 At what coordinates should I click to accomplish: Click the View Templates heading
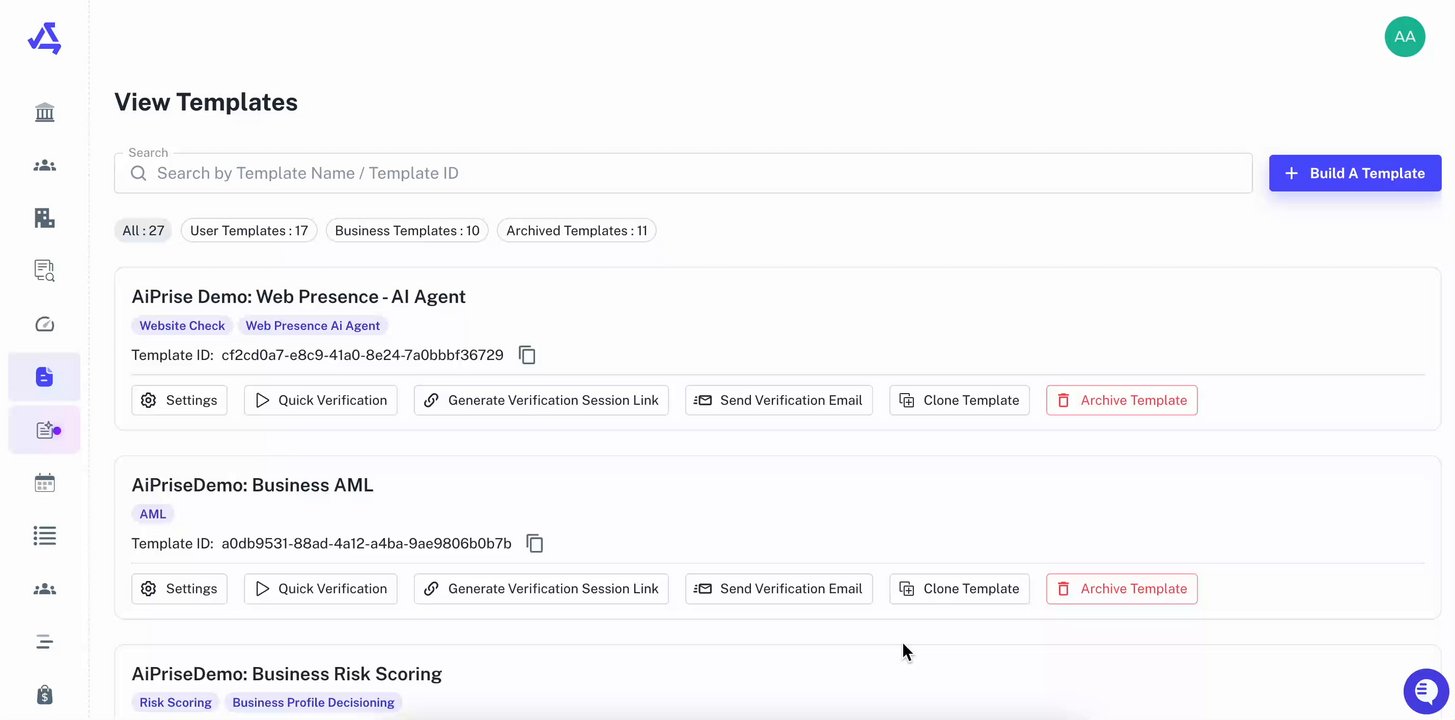click(x=206, y=102)
